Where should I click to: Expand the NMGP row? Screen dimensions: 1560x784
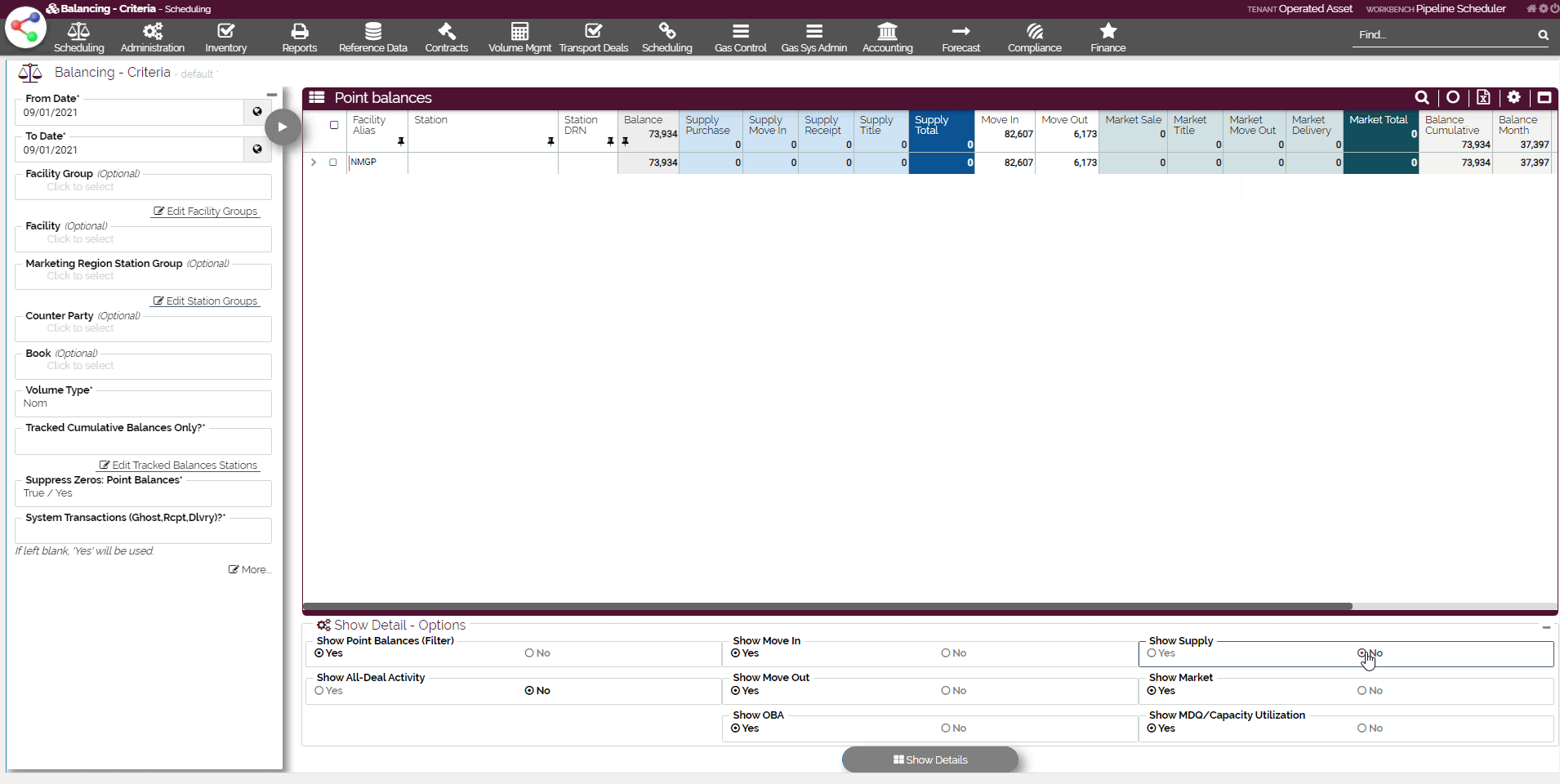tap(314, 163)
